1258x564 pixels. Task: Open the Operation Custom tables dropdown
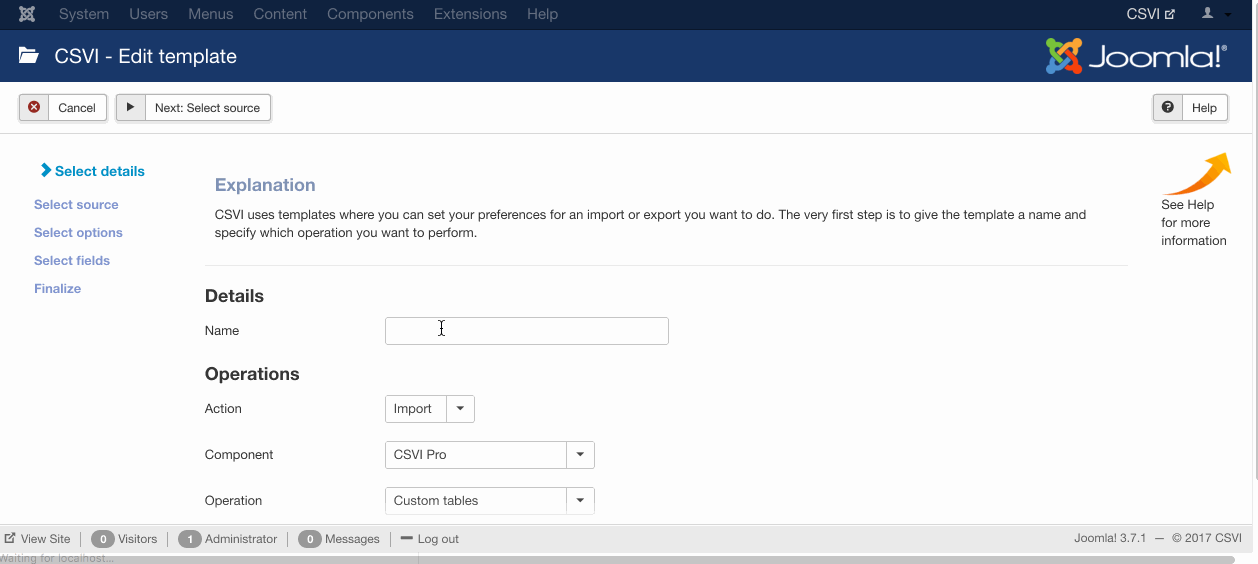point(580,500)
